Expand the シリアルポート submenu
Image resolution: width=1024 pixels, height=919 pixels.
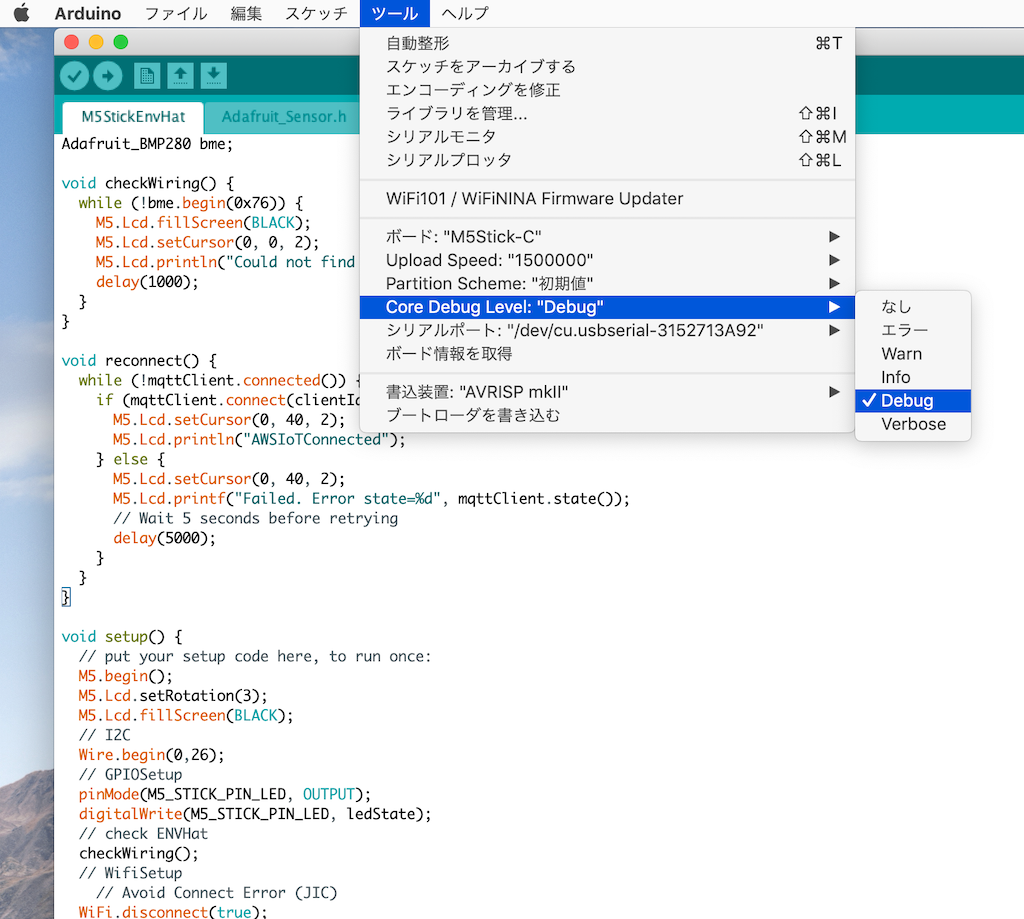[x=607, y=331]
